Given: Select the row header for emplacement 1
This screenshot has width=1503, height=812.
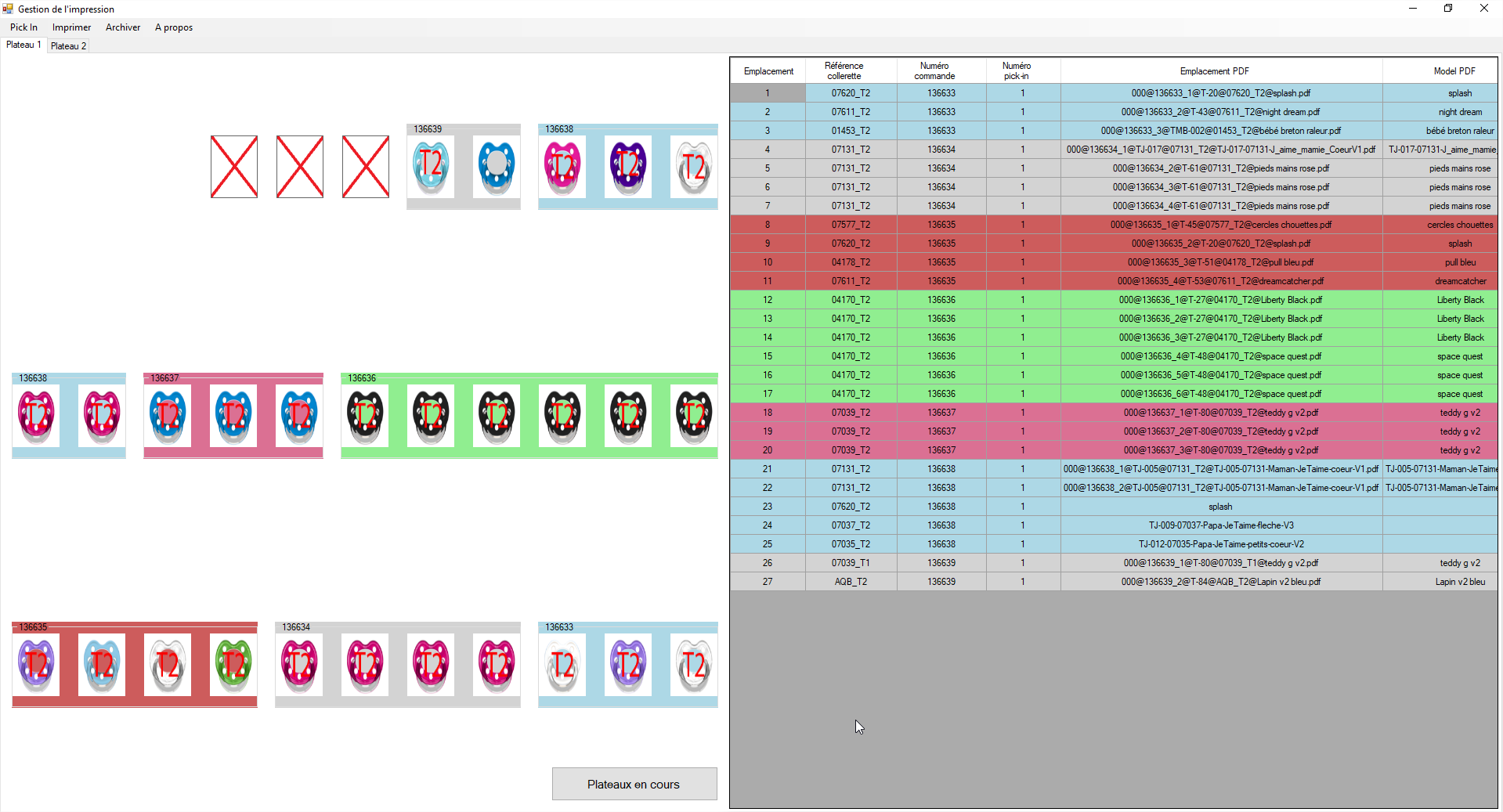Looking at the screenshot, I should [x=768, y=93].
